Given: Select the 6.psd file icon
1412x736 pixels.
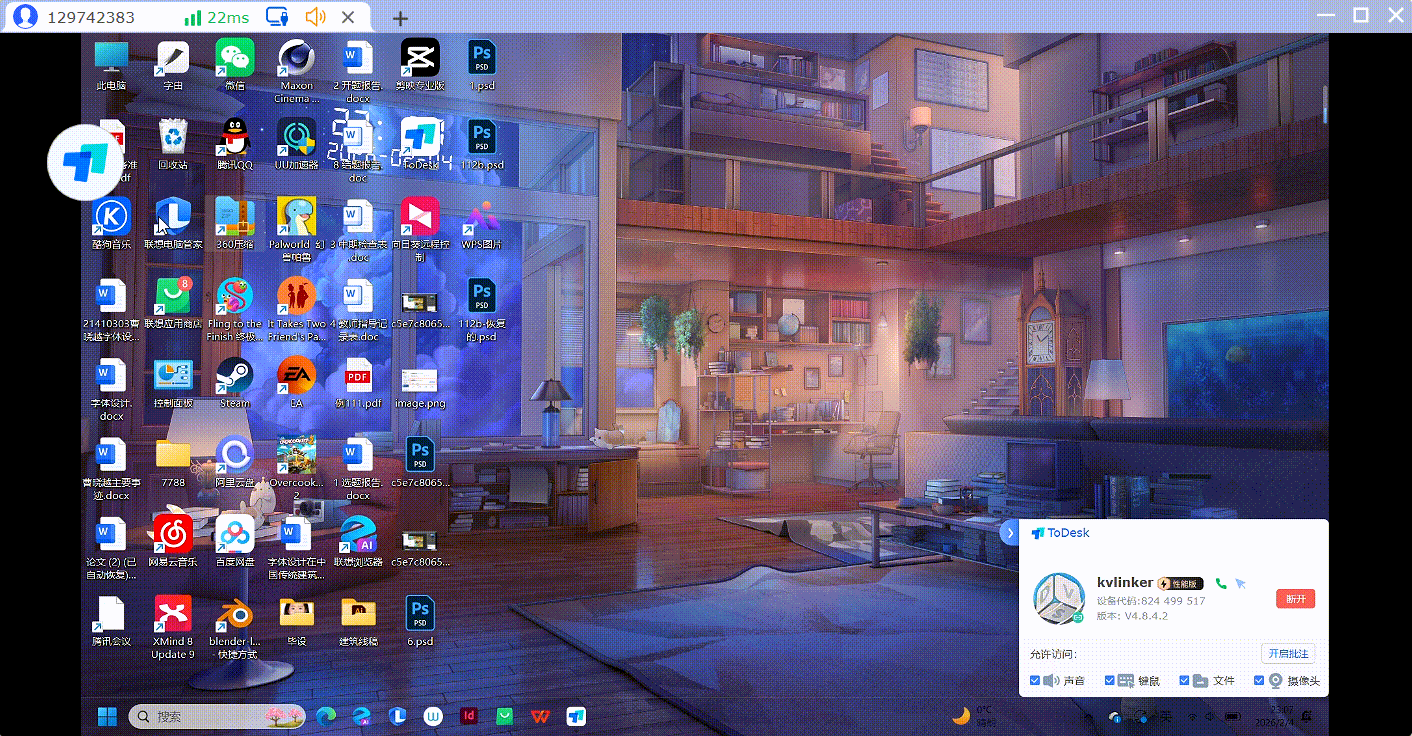Looking at the screenshot, I should pyautogui.click(x=420, y=620).
